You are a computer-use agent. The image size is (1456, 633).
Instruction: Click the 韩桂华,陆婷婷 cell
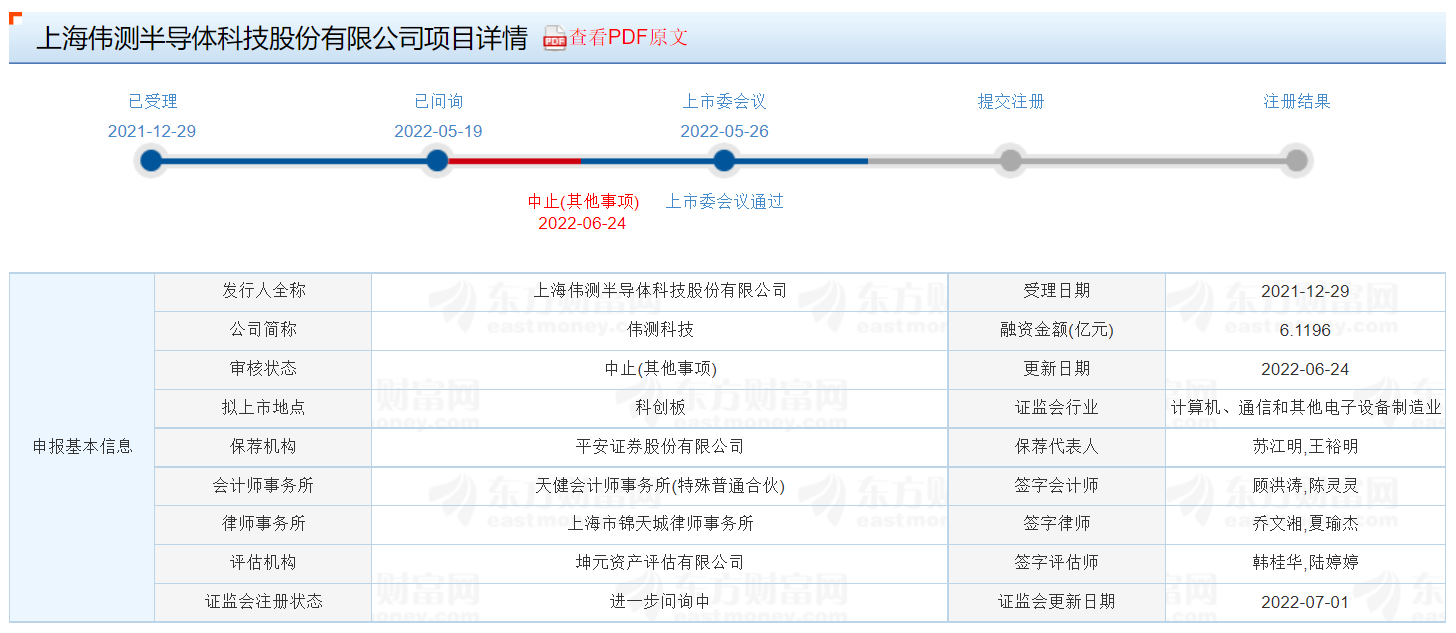pos(1305,563)
